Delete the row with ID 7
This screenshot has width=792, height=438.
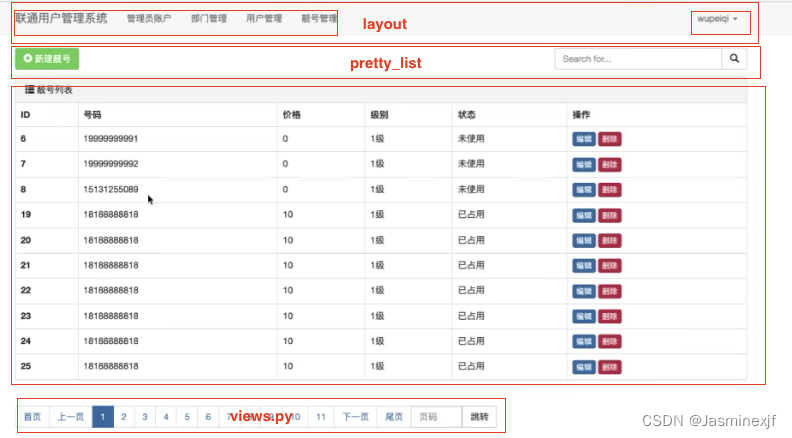coord(610,164)
